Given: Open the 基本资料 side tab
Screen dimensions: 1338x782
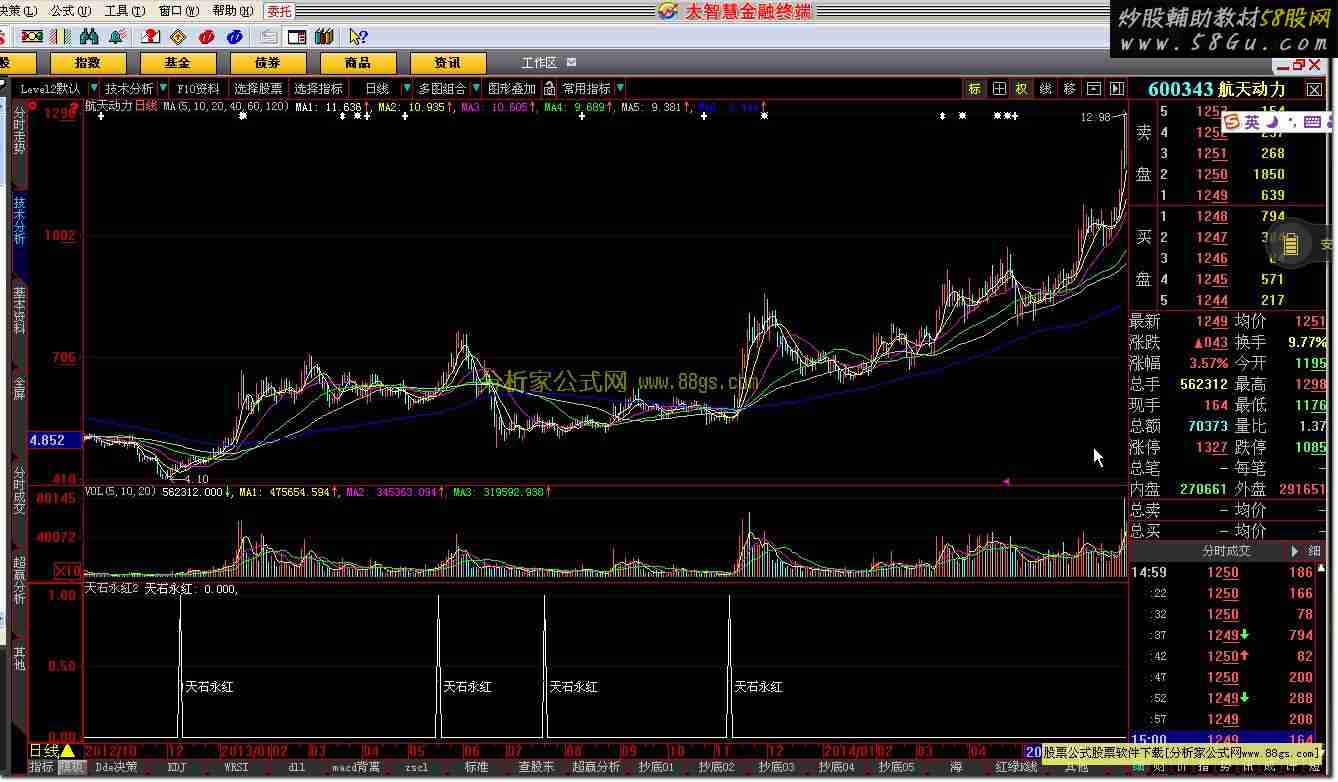Looking at the screenshot, I should (x=19, y=311).
